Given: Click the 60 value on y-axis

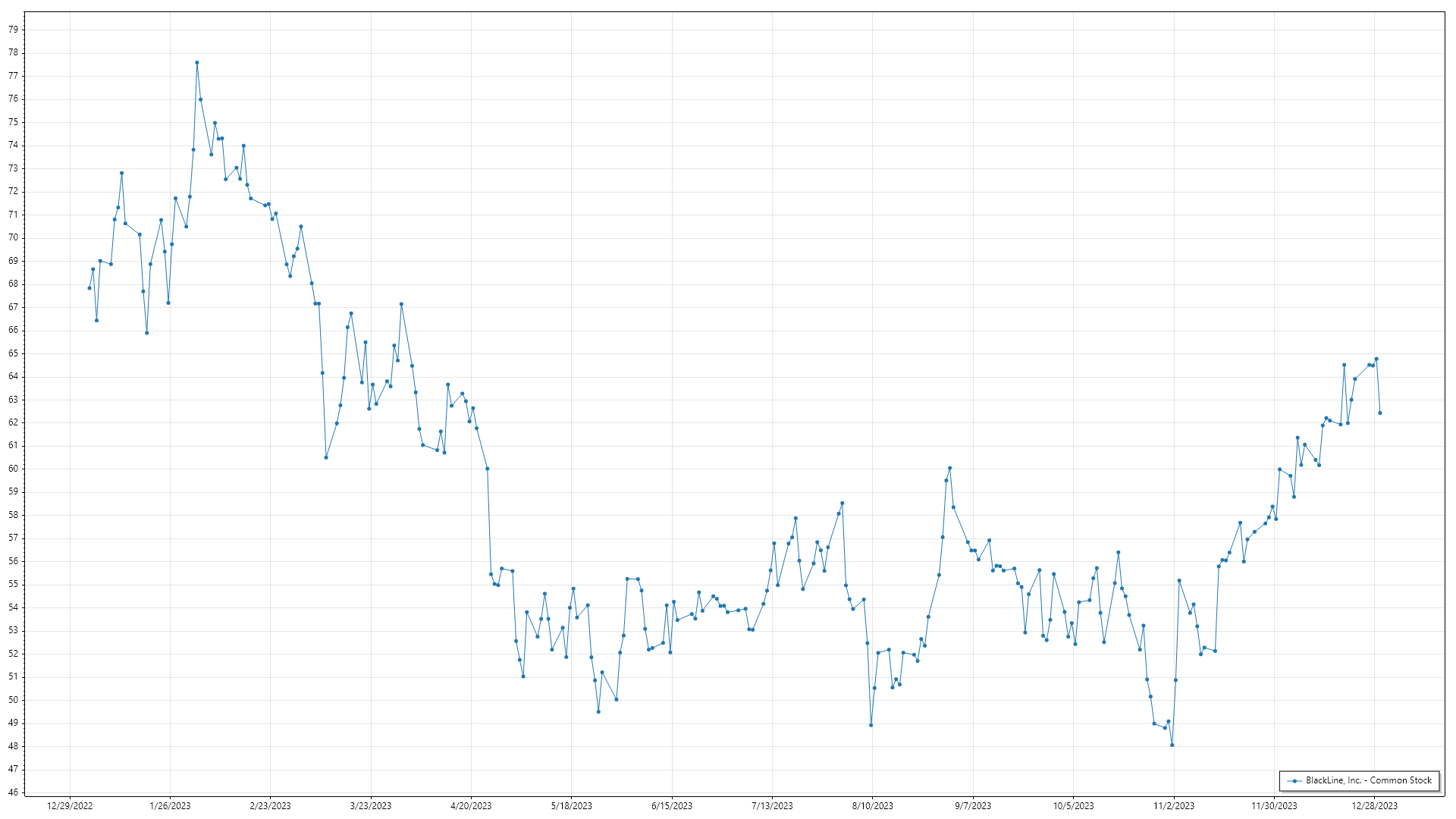Looking at the screenshot, I should click(x=14, y=469).
